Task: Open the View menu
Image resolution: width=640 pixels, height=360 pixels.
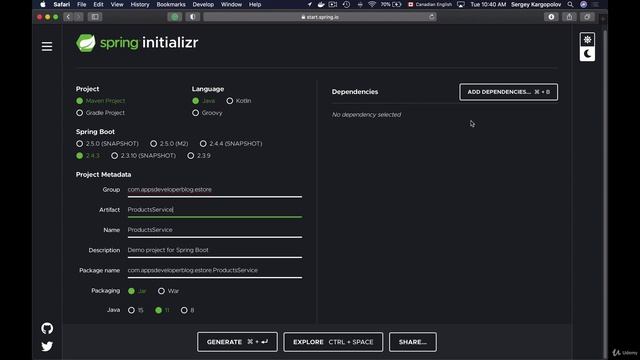Action: pos(117,4)
